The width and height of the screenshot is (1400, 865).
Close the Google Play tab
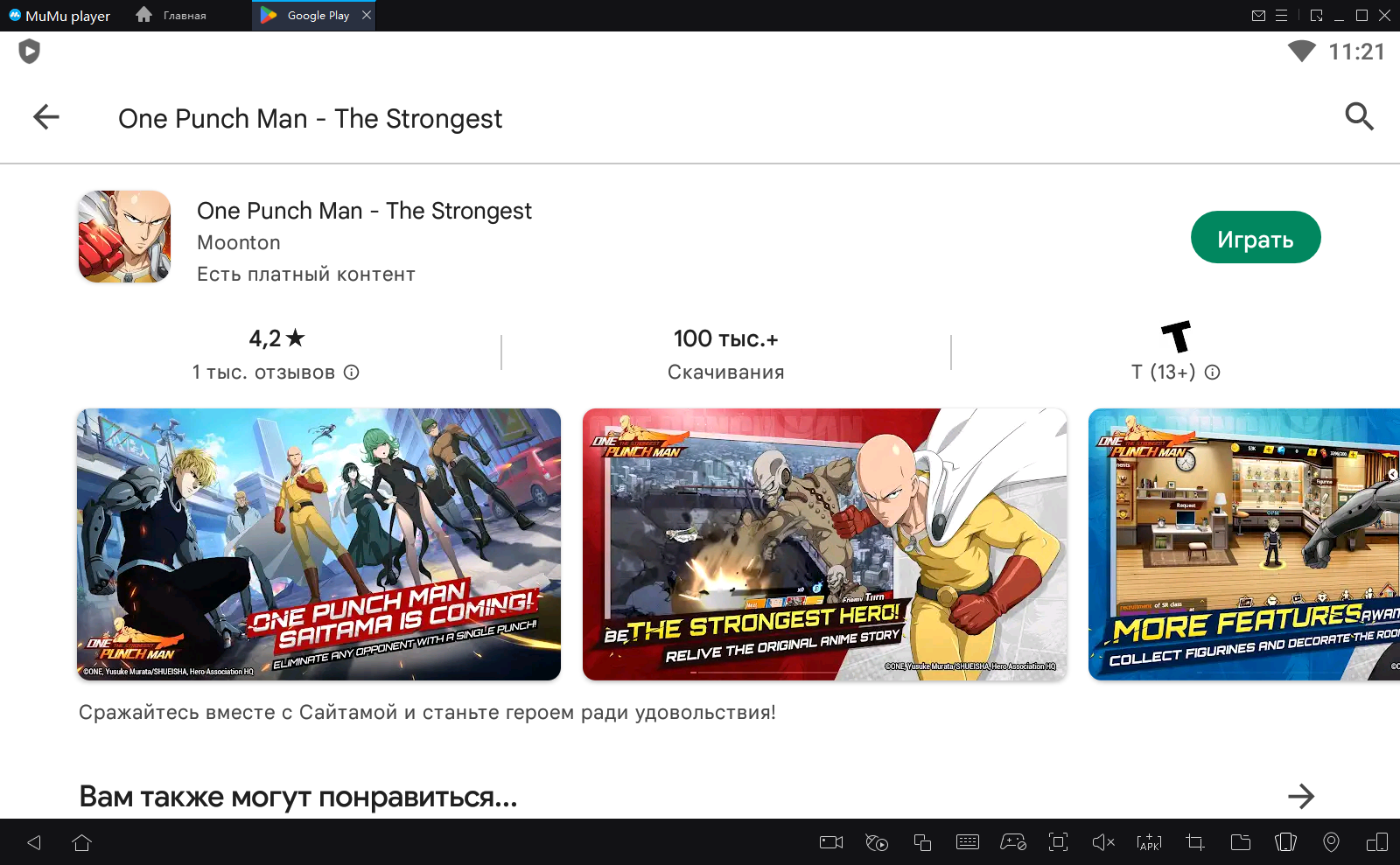(x=367, y=15)
